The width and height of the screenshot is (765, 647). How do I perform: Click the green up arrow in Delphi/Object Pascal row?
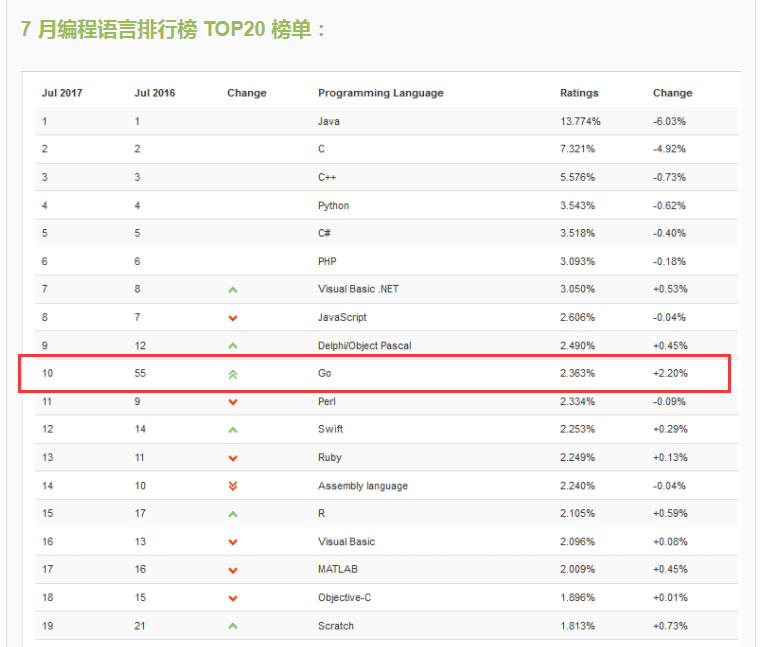[x=233, y=346]
